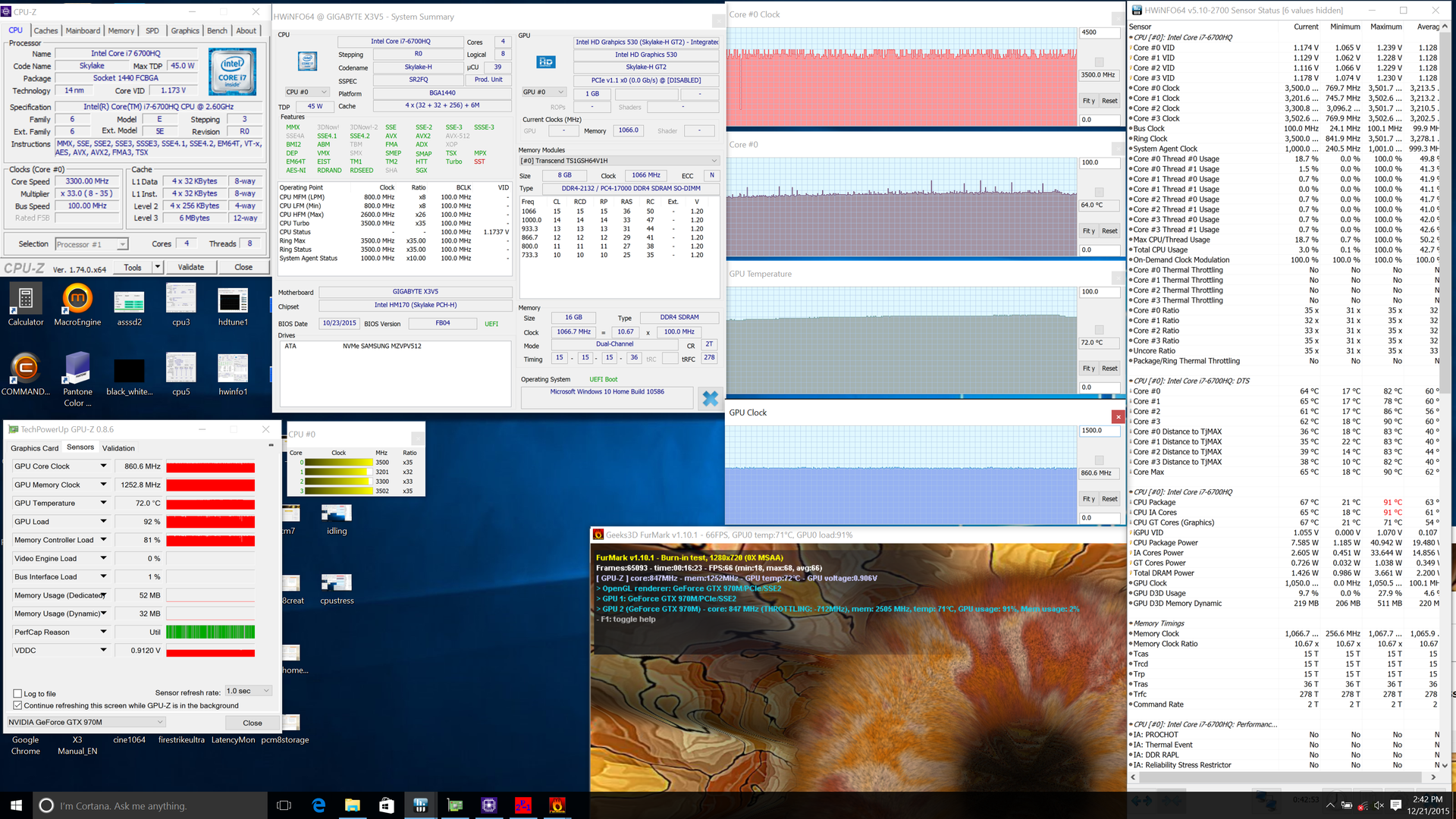This screenshot has height=819, width=1456.
Task: Open the NVIDIA GeForce GTX 970M selector
Action: pyautogui.click(x=86, y=722)
